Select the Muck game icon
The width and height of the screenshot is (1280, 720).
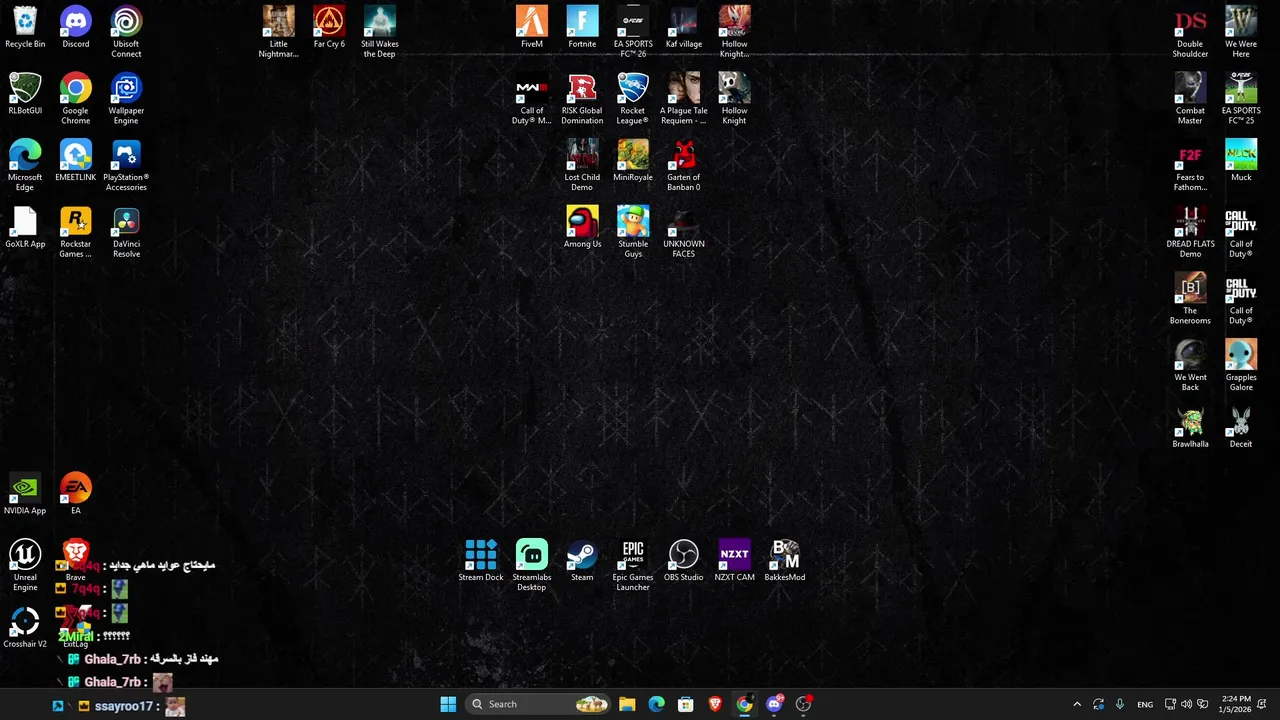[1241, 161]
